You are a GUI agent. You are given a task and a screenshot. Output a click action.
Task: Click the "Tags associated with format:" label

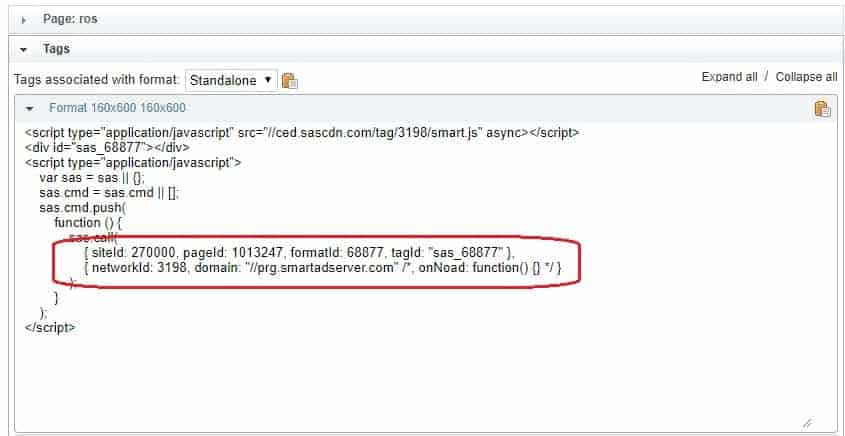point(96,80)
